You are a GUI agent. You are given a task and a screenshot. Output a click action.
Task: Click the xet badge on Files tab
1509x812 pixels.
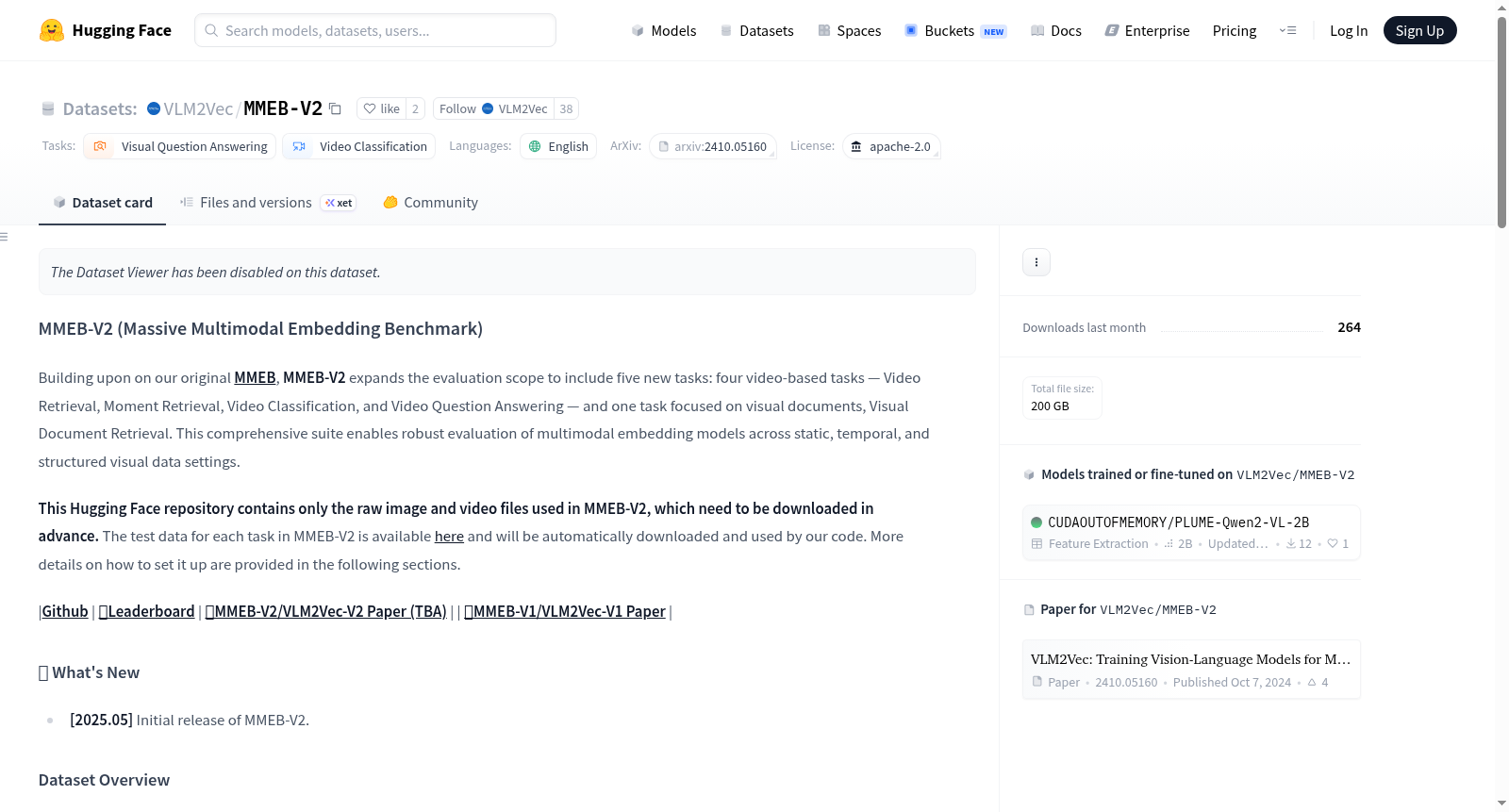point(339,203)
